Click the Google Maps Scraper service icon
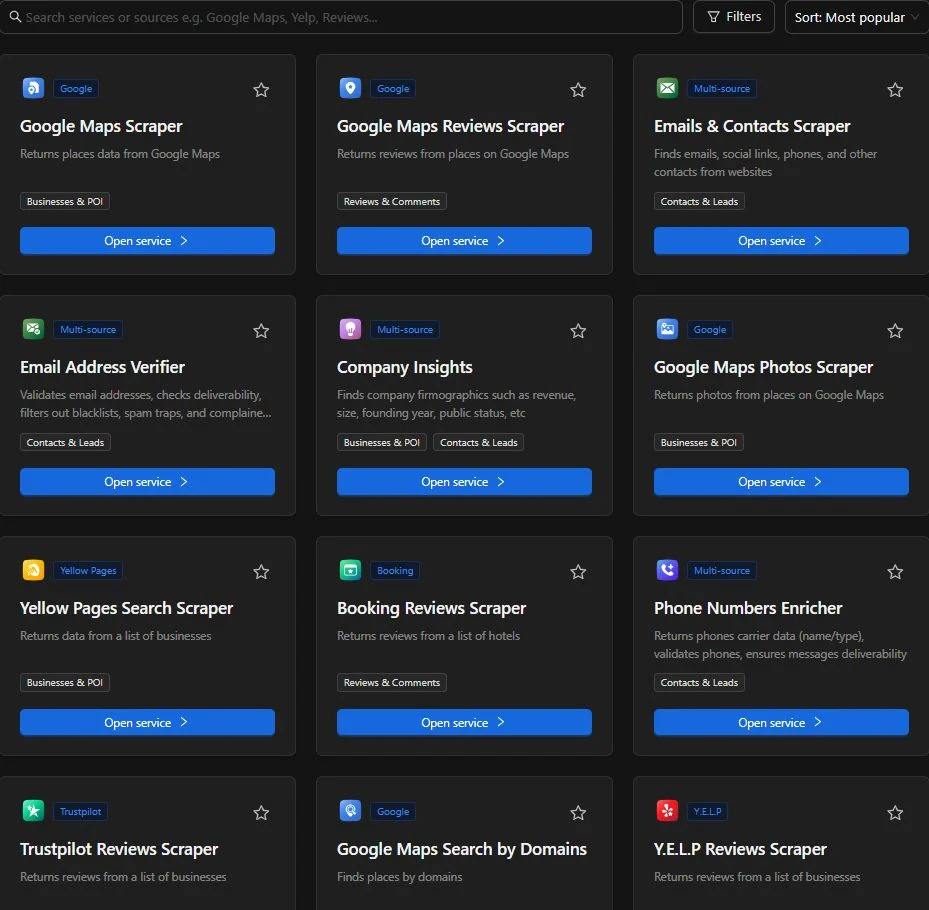 pos(33,88)
